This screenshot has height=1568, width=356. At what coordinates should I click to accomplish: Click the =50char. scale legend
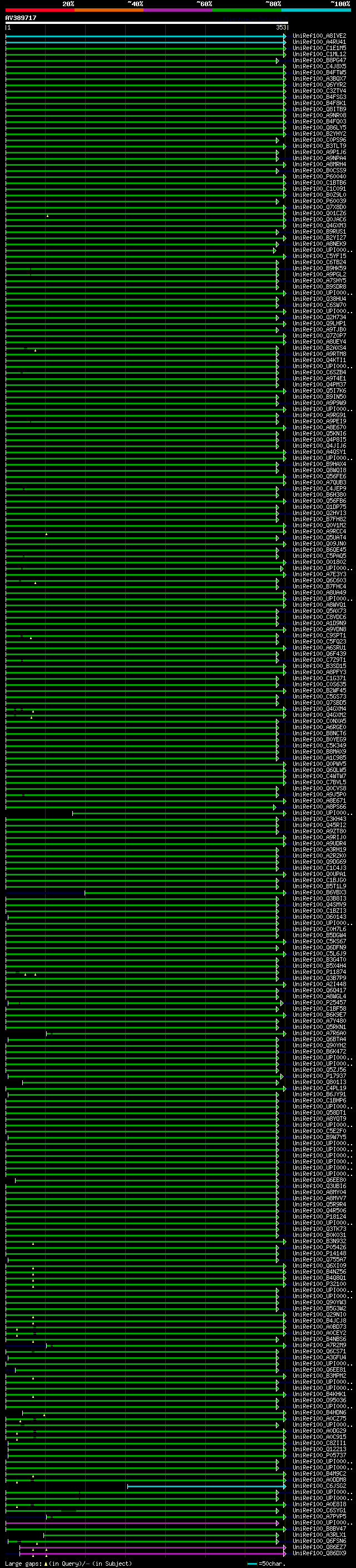pyautogui.click(x=265, y=1563)
